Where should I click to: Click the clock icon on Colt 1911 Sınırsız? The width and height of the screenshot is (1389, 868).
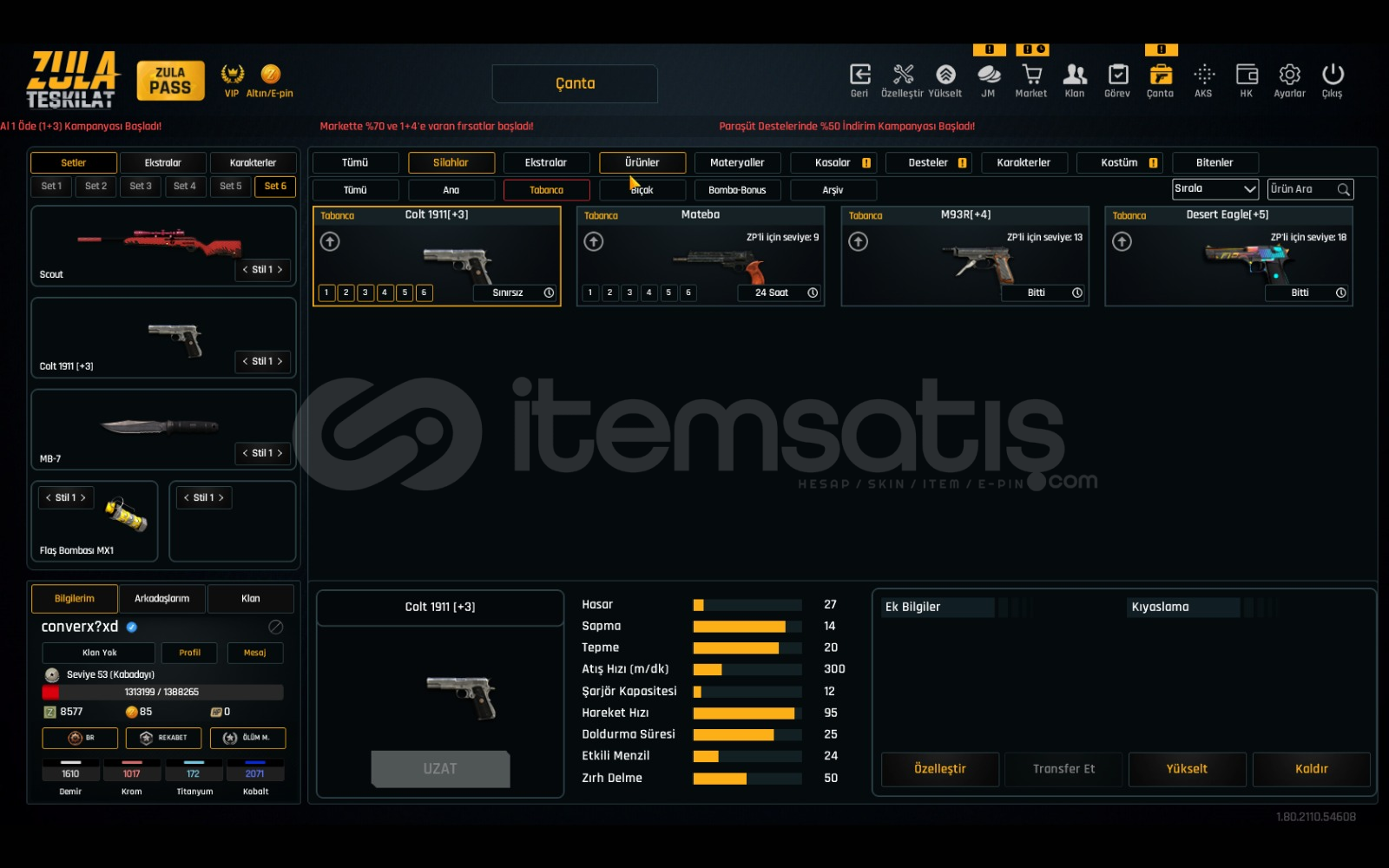point(549,293)
